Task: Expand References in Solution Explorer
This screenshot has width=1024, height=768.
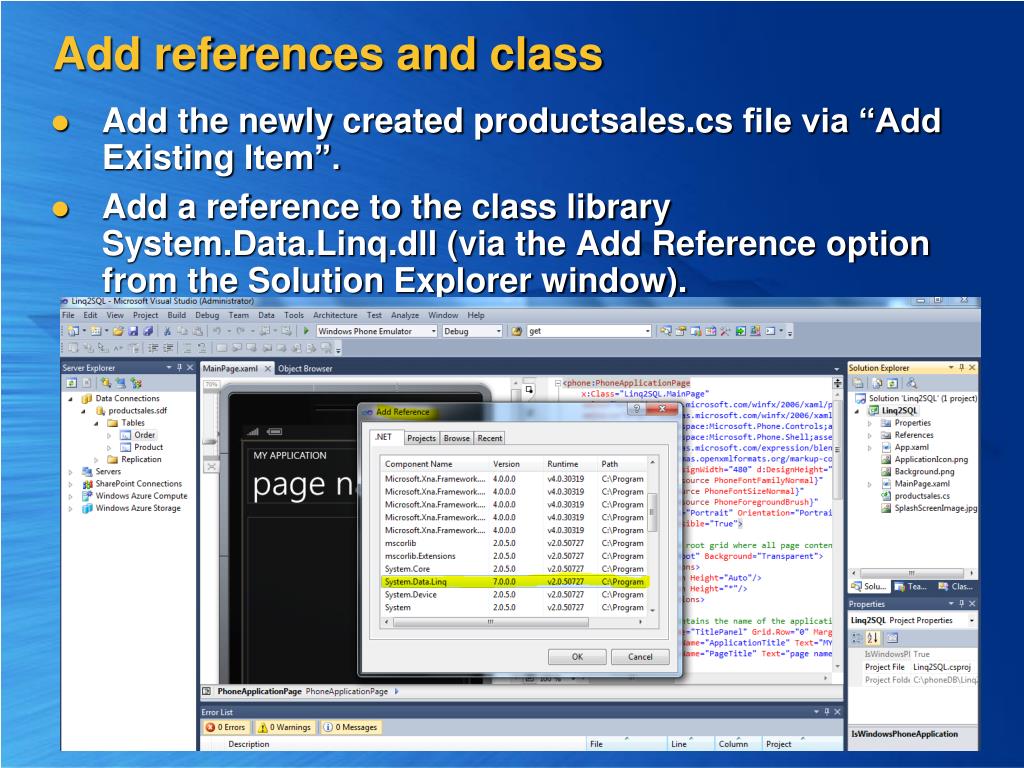Action: click(869, 436)
